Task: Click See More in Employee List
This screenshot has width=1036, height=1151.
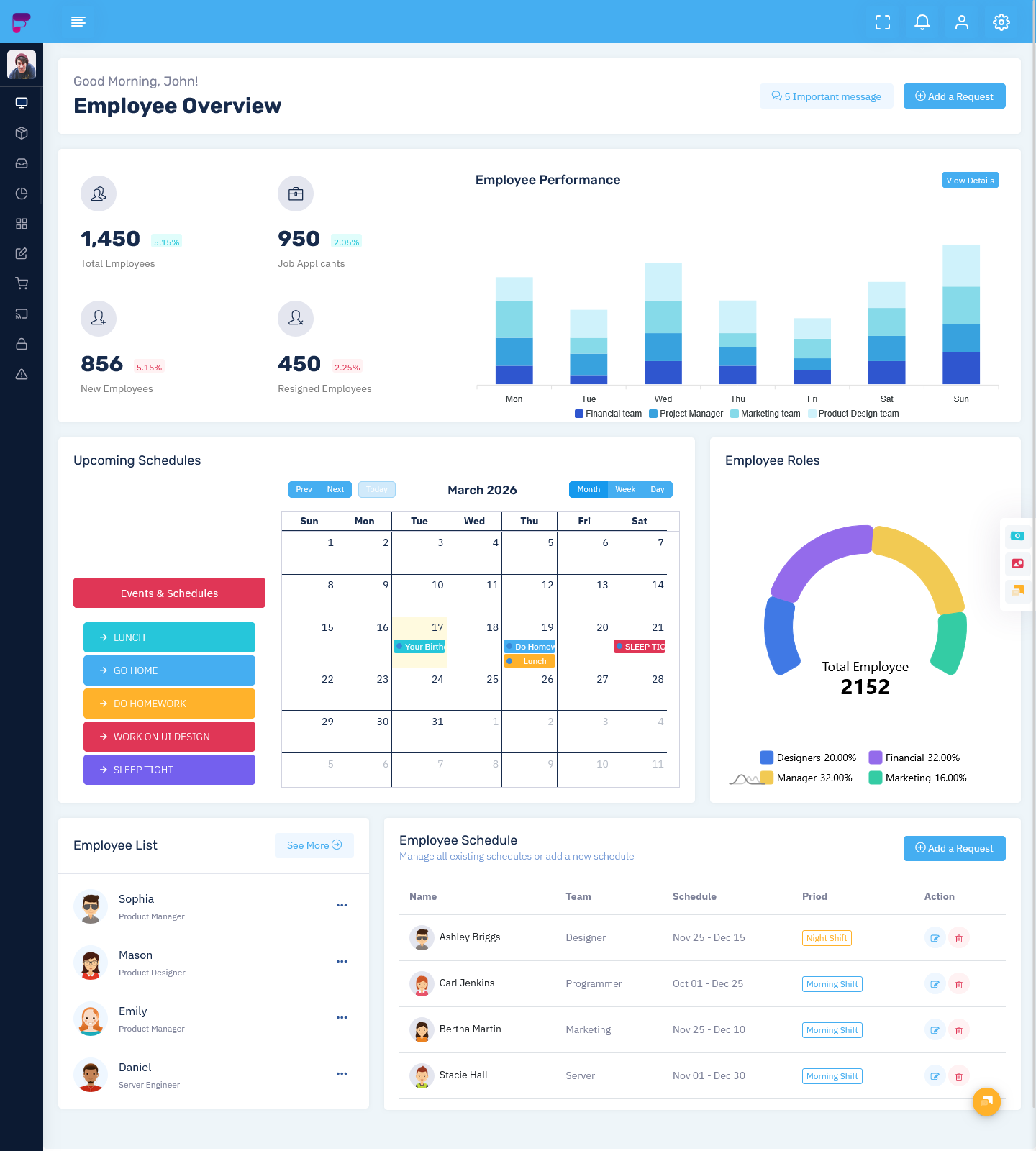Action: 314,845
